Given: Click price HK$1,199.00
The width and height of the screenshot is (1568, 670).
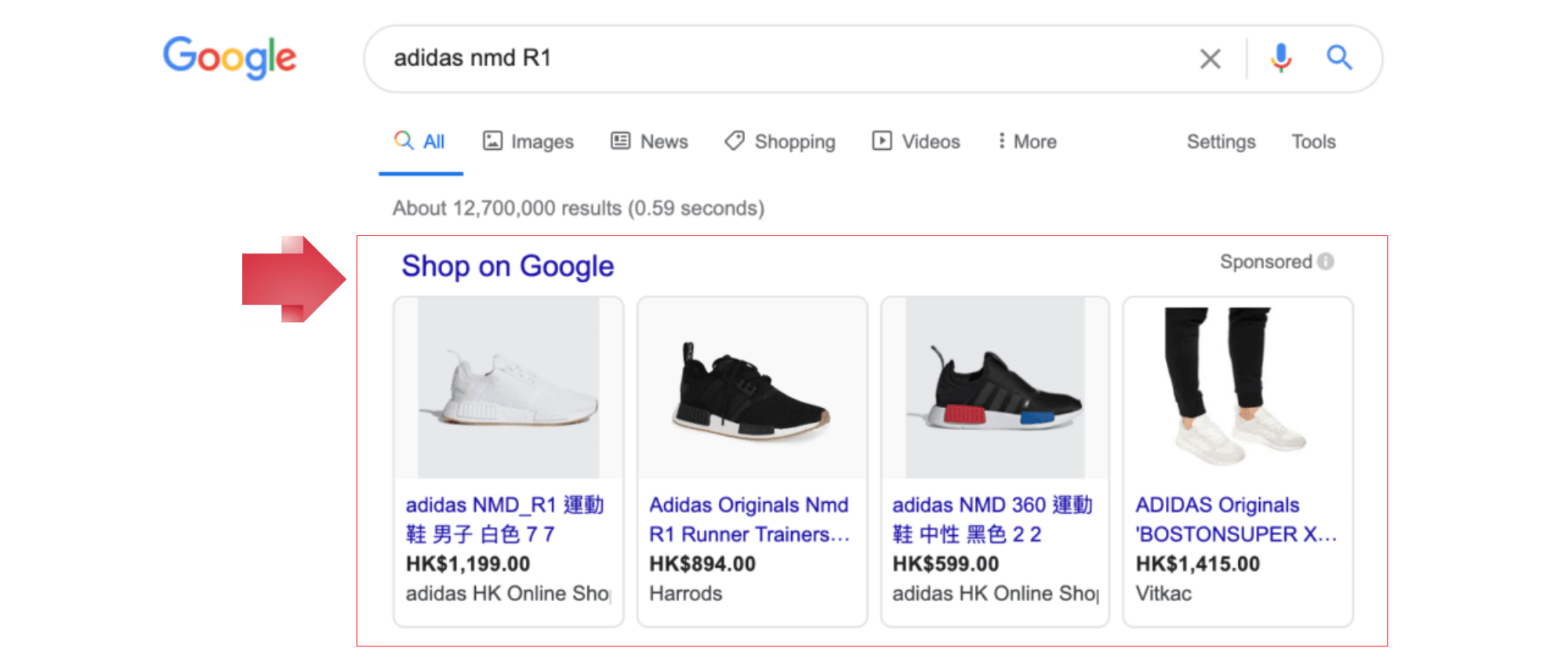Looking at the screenshot, I should click(x=468, y=564).
